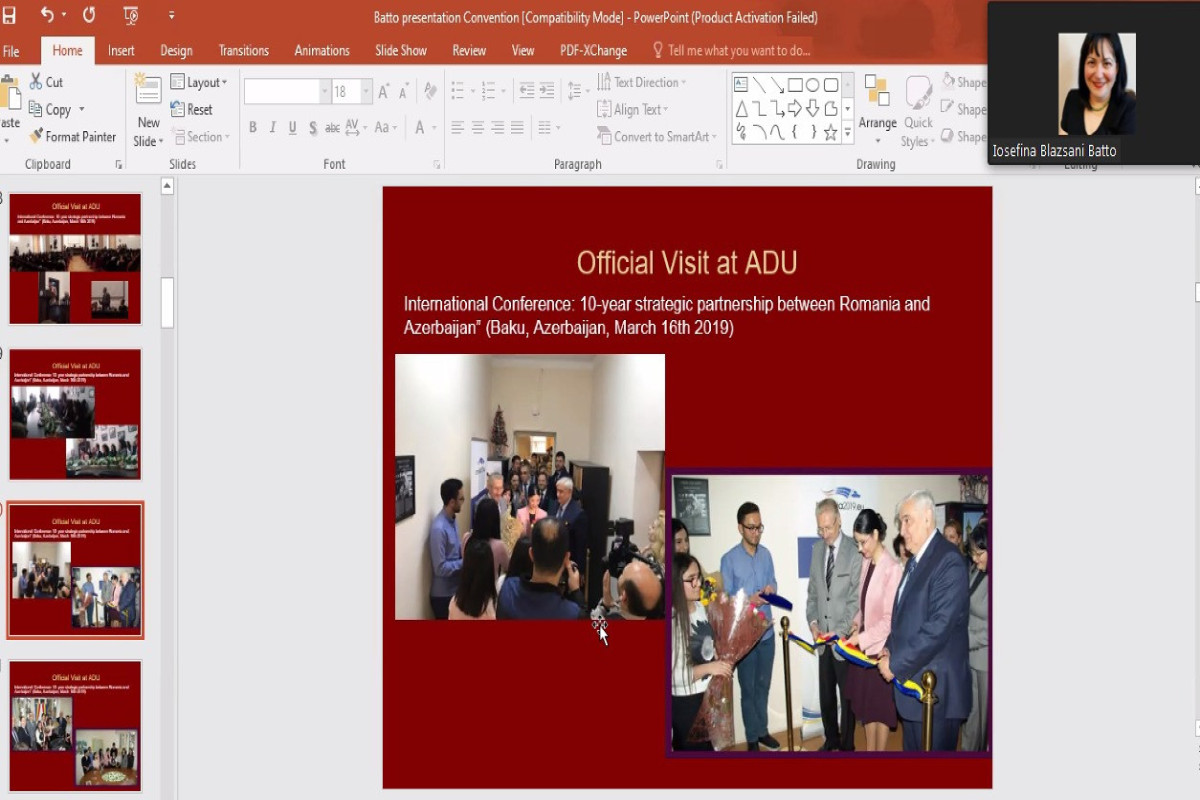The width and height of the screenshot is (1200, 800).
Task: Click the Font Color button
Action: pyautogui.click(x=420, y=127)
